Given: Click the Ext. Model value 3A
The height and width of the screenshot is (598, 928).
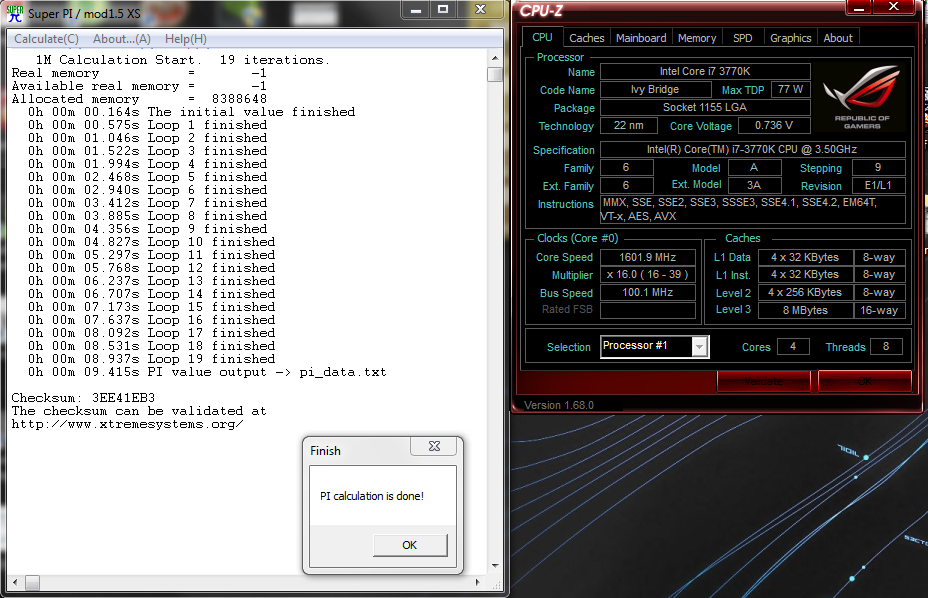Looking at the screenshot, I should [x=754, y=185].
